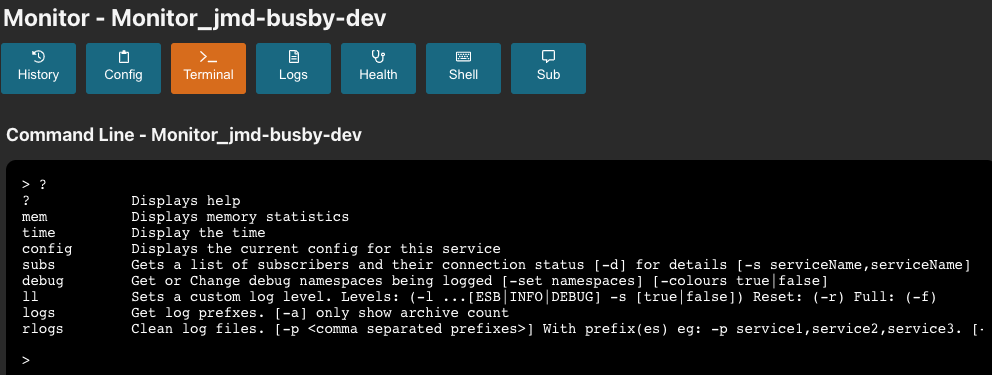Click 'Displays memory statistics' description
Screen dimensions: 992x375
(240, 217)
